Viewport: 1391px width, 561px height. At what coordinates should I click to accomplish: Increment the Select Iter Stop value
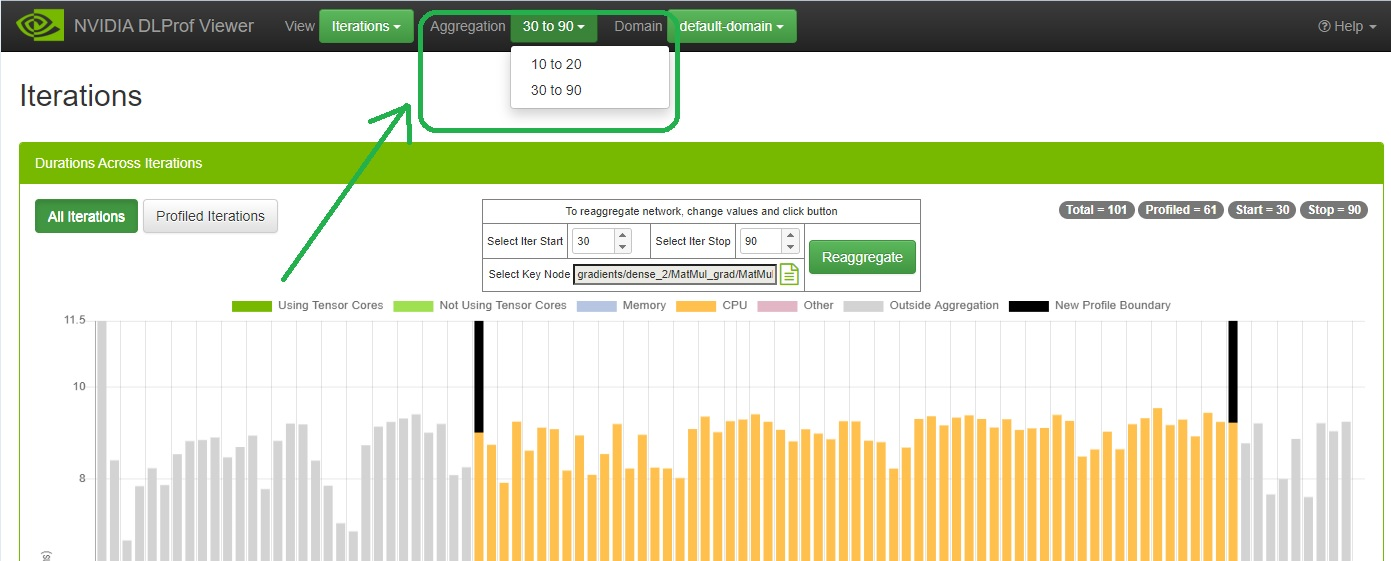pyautogui.click(x=790, y=236)
